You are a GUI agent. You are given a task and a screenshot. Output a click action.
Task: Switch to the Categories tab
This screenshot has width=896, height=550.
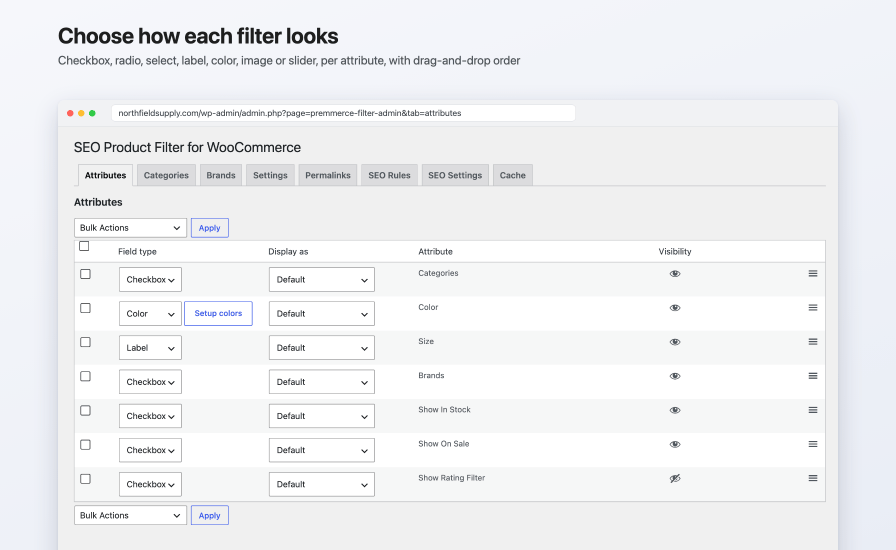click(166, 175)
